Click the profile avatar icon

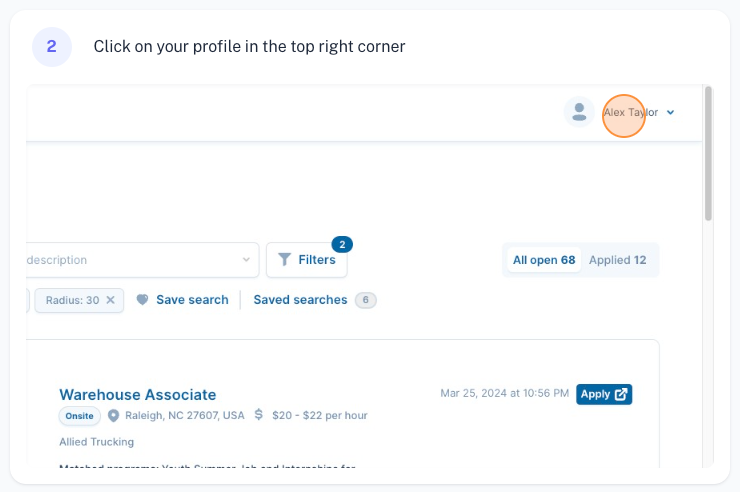(x=579, y=112)
